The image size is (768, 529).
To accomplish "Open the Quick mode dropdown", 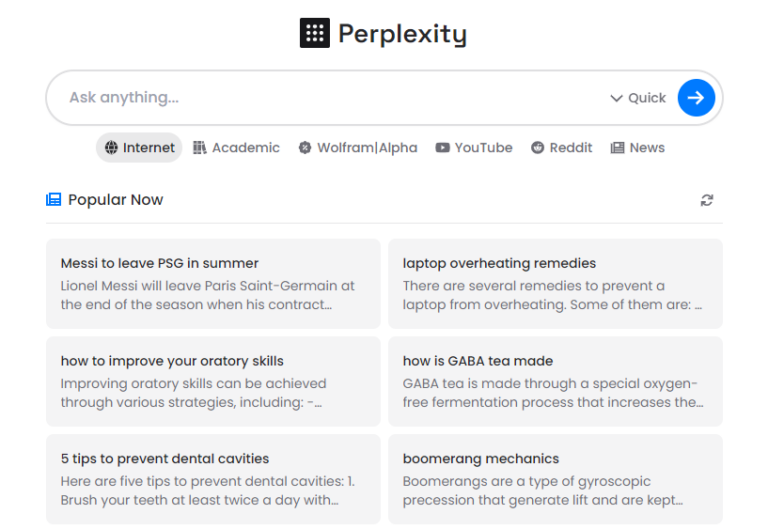I will coord(638,98).
